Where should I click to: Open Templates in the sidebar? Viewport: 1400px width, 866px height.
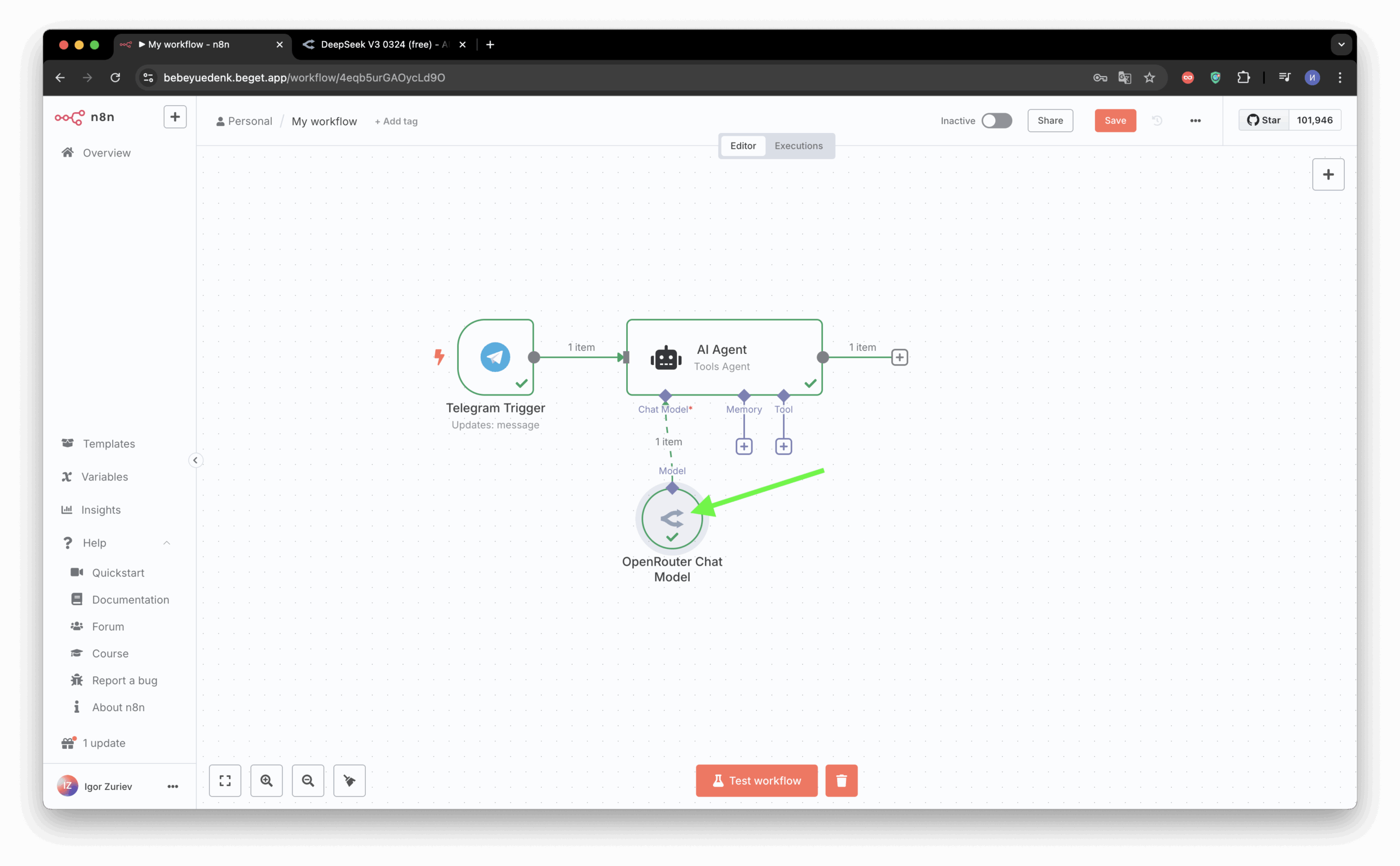pos(109,443)
